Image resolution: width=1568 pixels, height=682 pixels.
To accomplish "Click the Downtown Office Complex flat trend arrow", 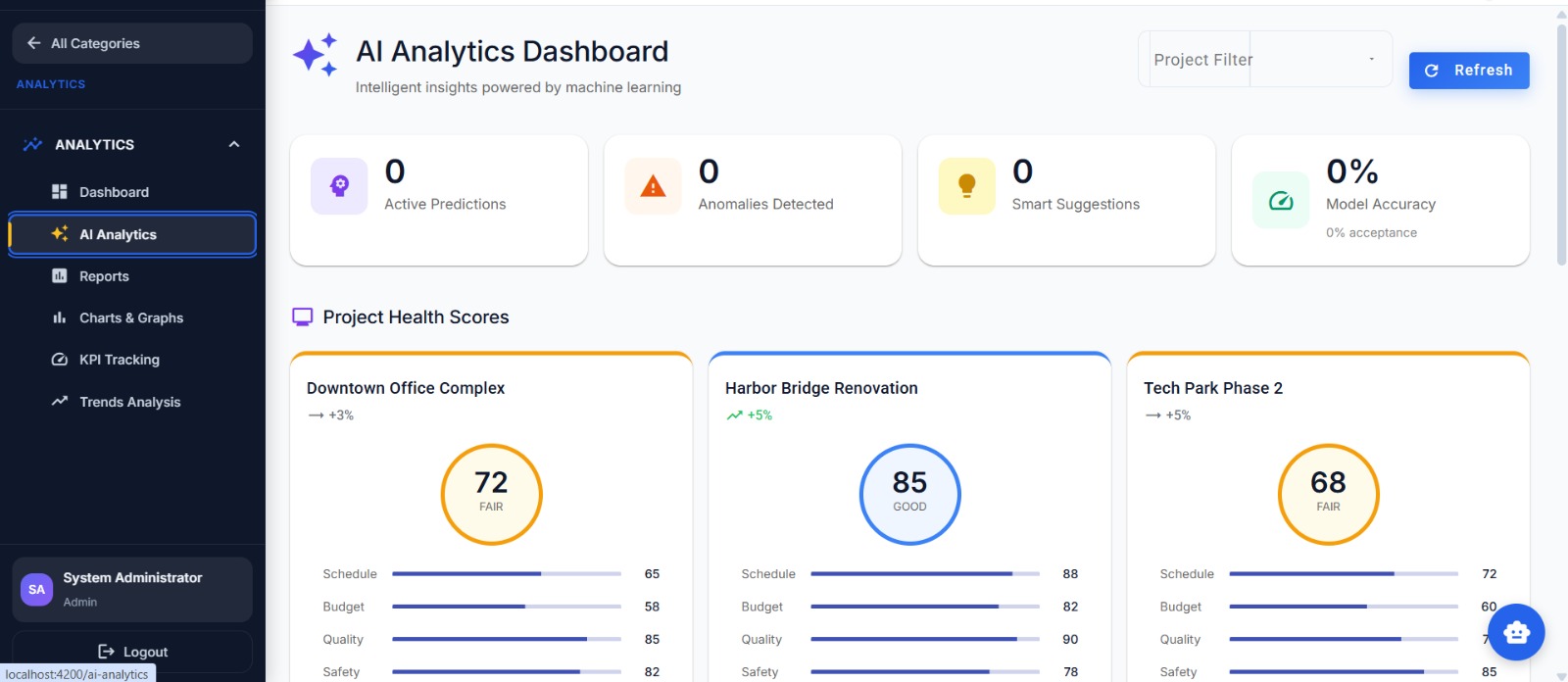I will click(316, 415).
